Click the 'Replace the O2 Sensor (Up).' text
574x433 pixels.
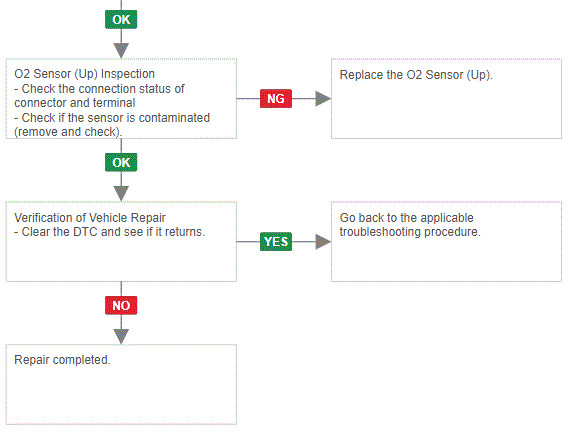(416, 75)
